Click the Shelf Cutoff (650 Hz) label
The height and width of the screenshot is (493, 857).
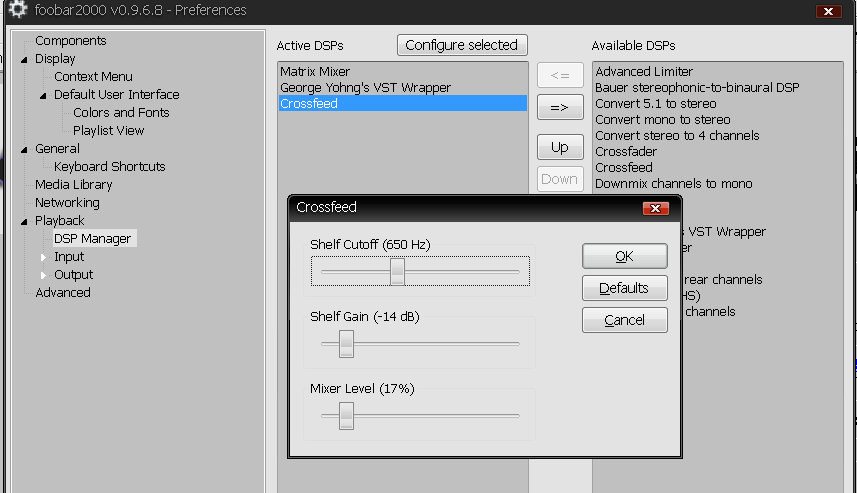tap(370, 244)
